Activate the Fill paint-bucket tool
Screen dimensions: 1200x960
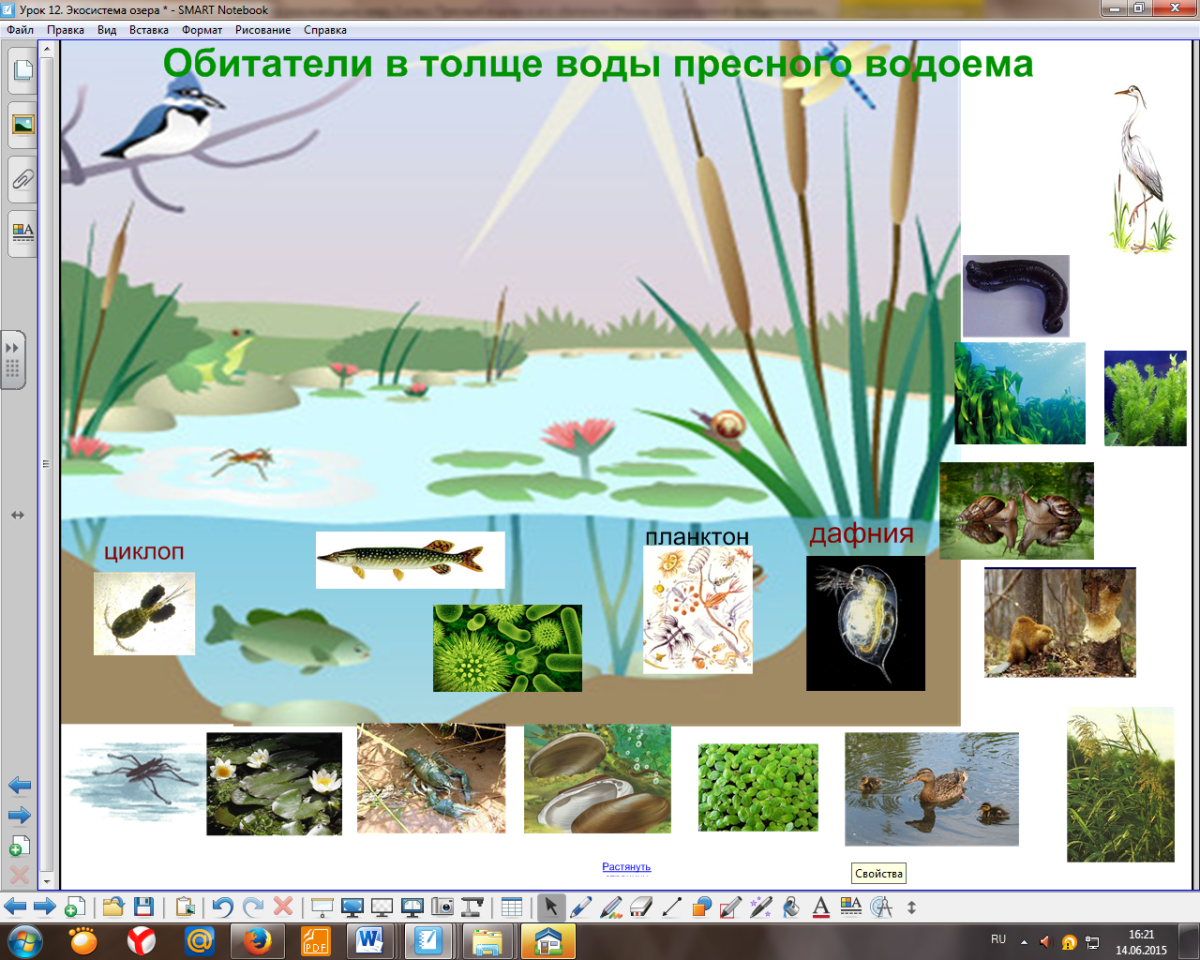click(x=790, y=908)
